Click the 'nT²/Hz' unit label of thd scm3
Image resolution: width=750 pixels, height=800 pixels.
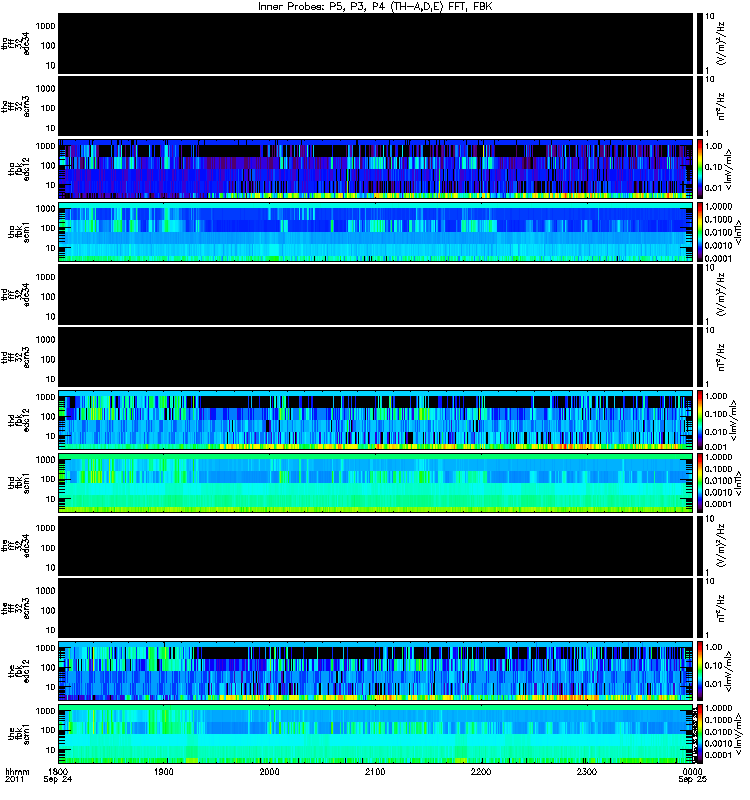click(x=721, y=357)
